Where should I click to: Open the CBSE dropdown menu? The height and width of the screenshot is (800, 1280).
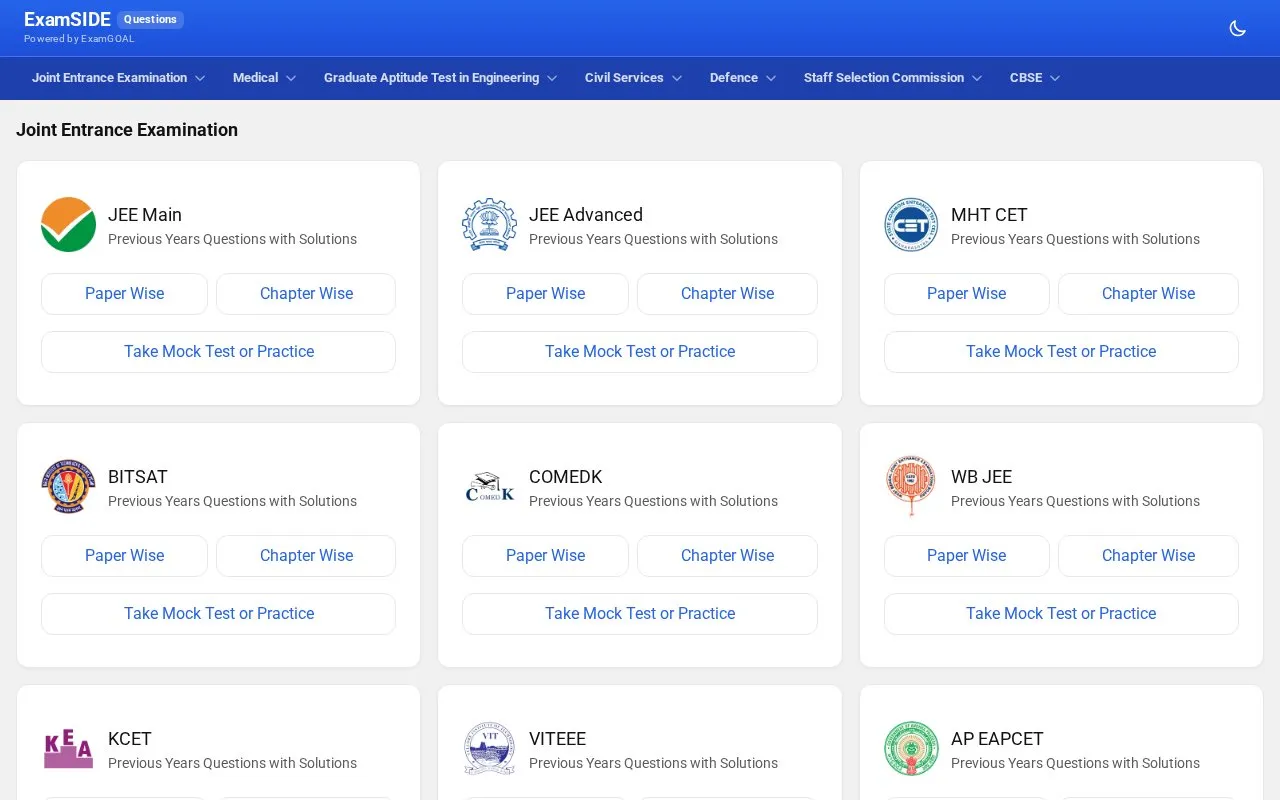click(1035, 78)
